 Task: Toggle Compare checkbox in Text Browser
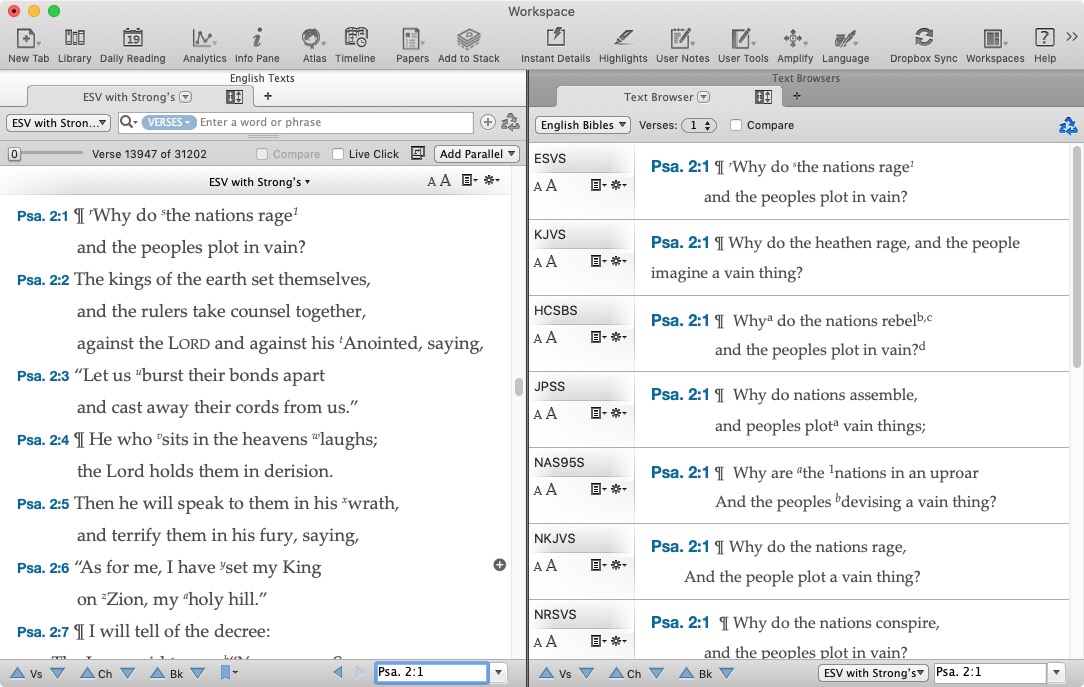(x=736, y=125)
